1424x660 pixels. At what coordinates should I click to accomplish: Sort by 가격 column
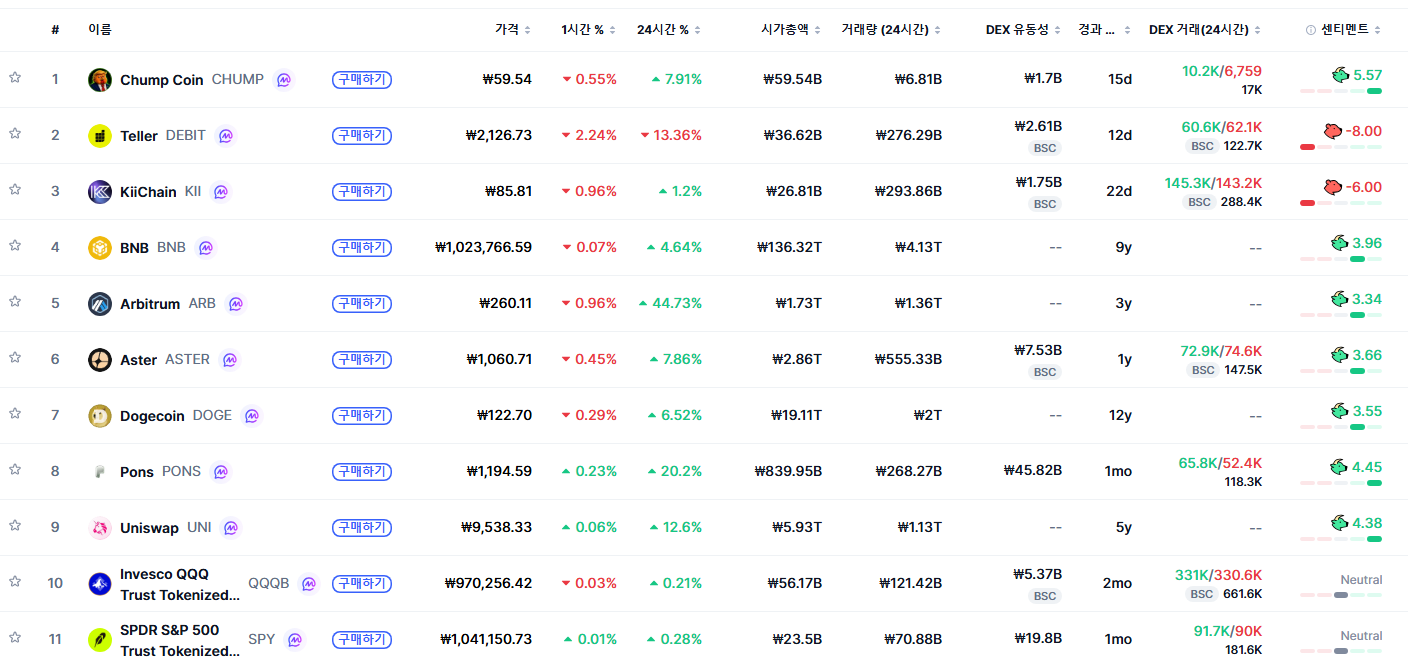[513, 30]
